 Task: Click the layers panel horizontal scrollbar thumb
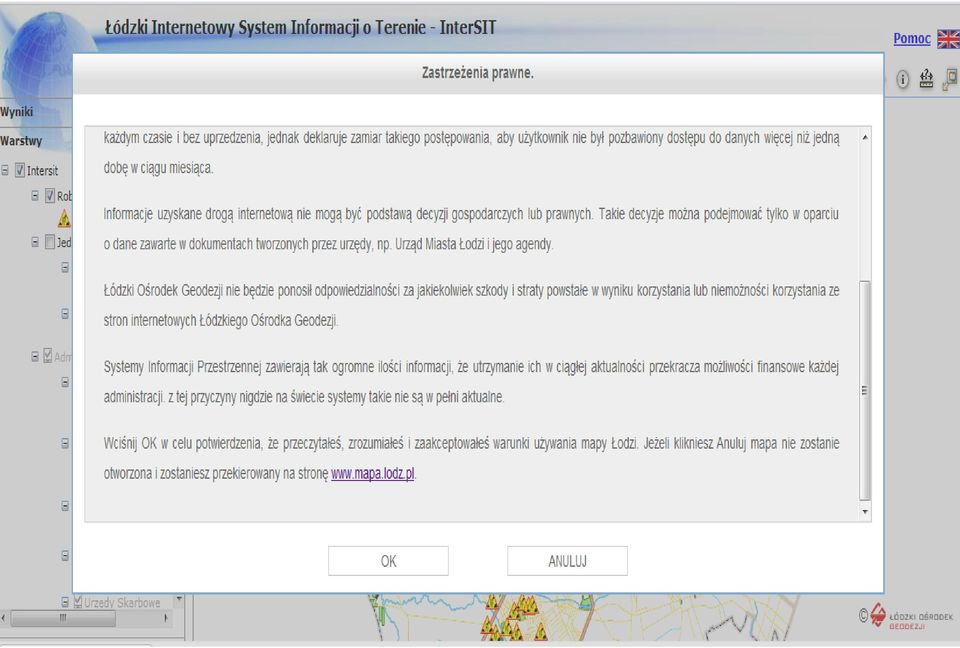click(x=62, y=618)
